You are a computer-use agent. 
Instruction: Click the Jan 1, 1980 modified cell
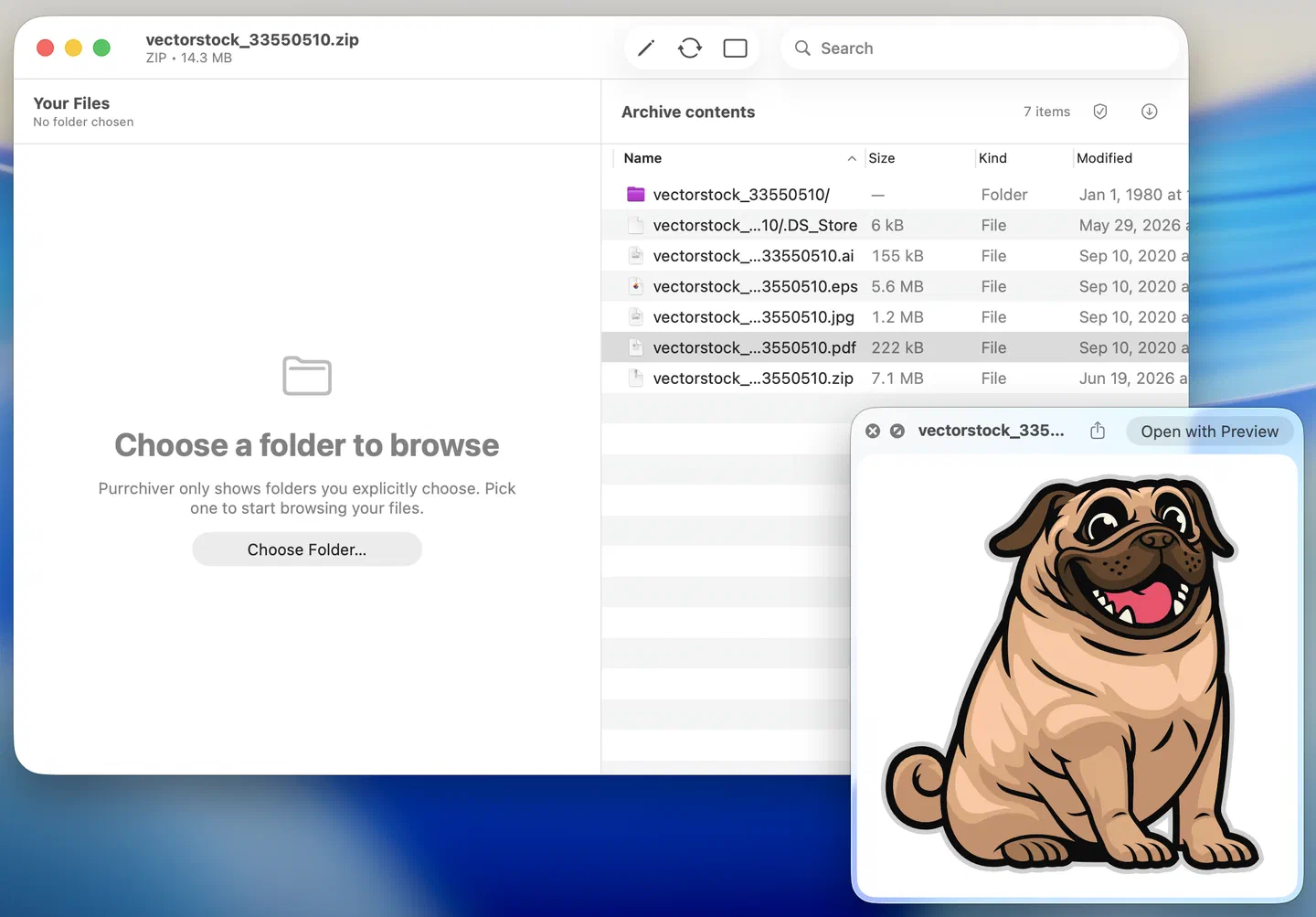click(1133, 195)
